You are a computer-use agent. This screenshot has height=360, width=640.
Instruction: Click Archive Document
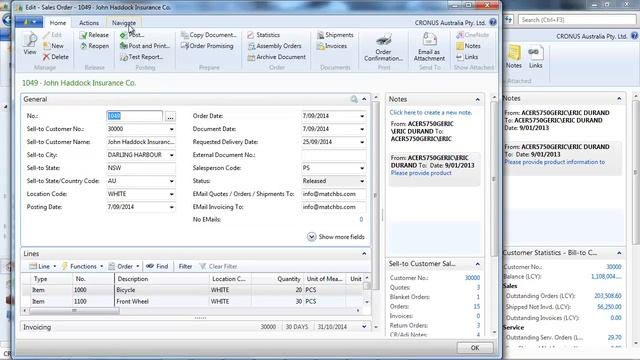(276, 57)
